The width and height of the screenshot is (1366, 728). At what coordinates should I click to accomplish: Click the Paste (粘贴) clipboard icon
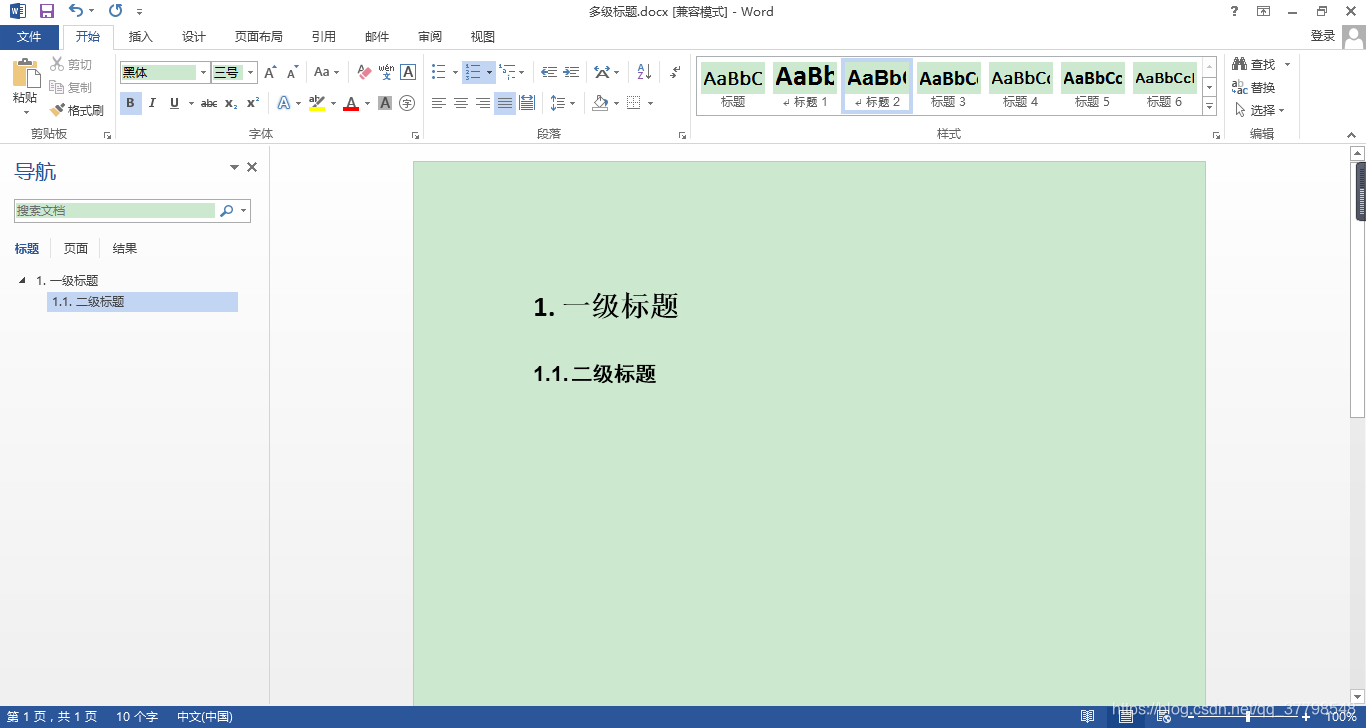pyautogui.click(x=25, y=73)
